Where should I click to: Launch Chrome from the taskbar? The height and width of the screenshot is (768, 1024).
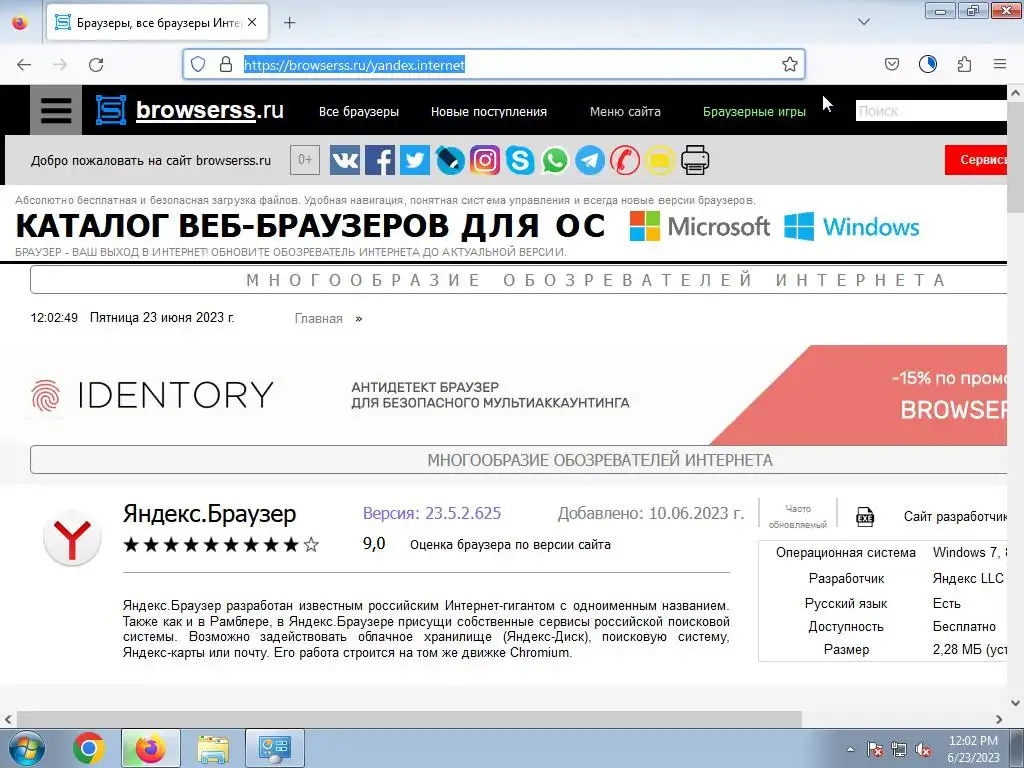click(88, 748)
